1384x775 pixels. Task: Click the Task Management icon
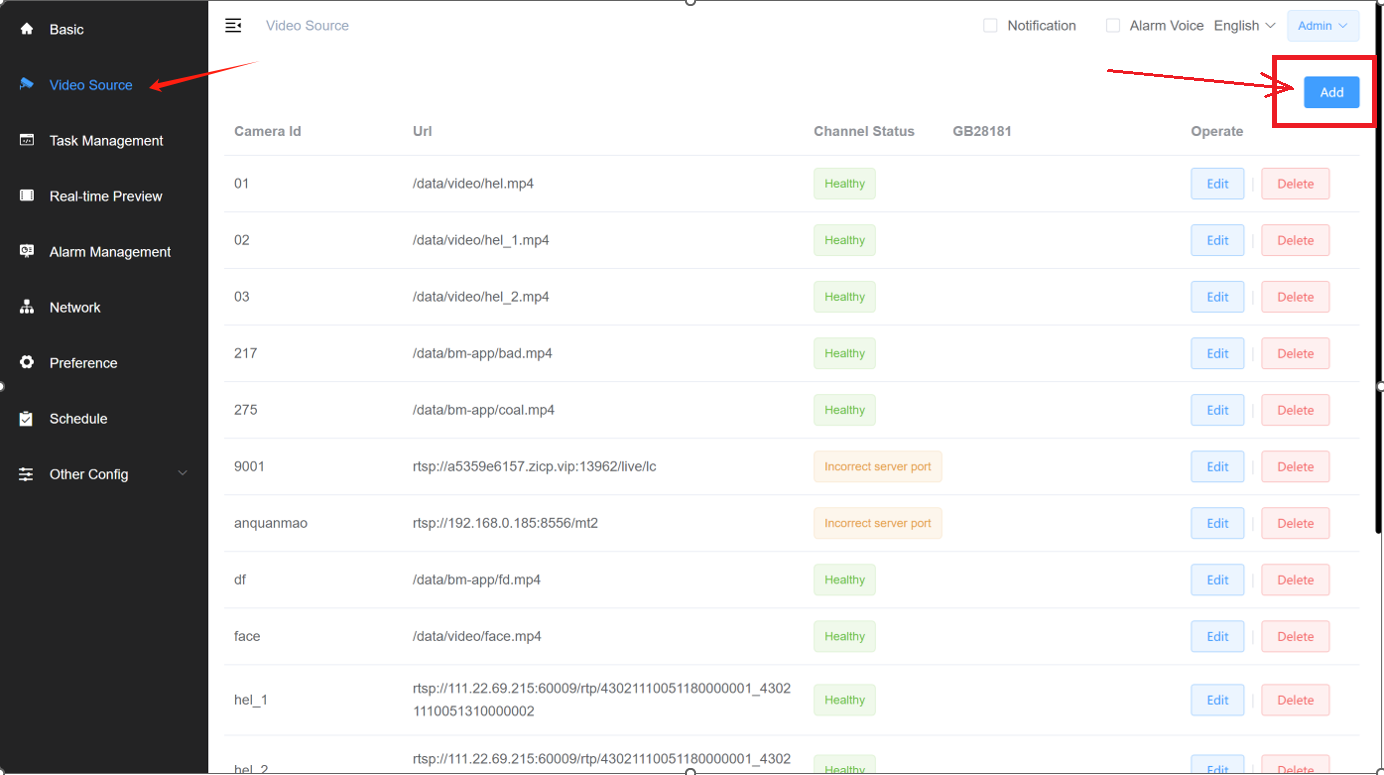point(27,141)
